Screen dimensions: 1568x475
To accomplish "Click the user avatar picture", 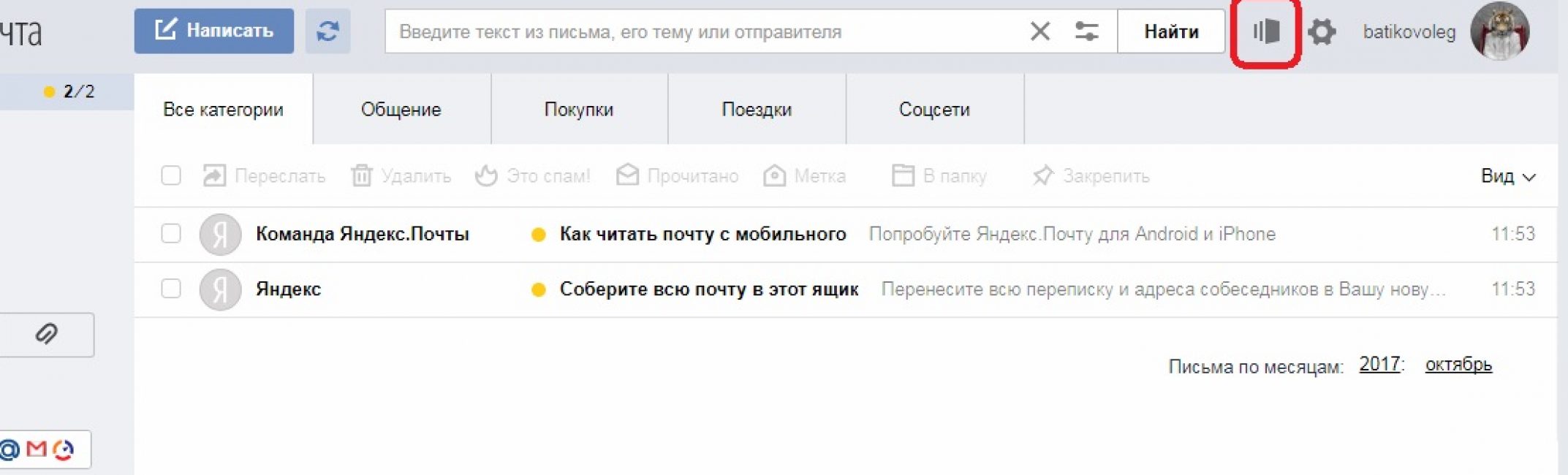I will click(x=1499, y=31).
